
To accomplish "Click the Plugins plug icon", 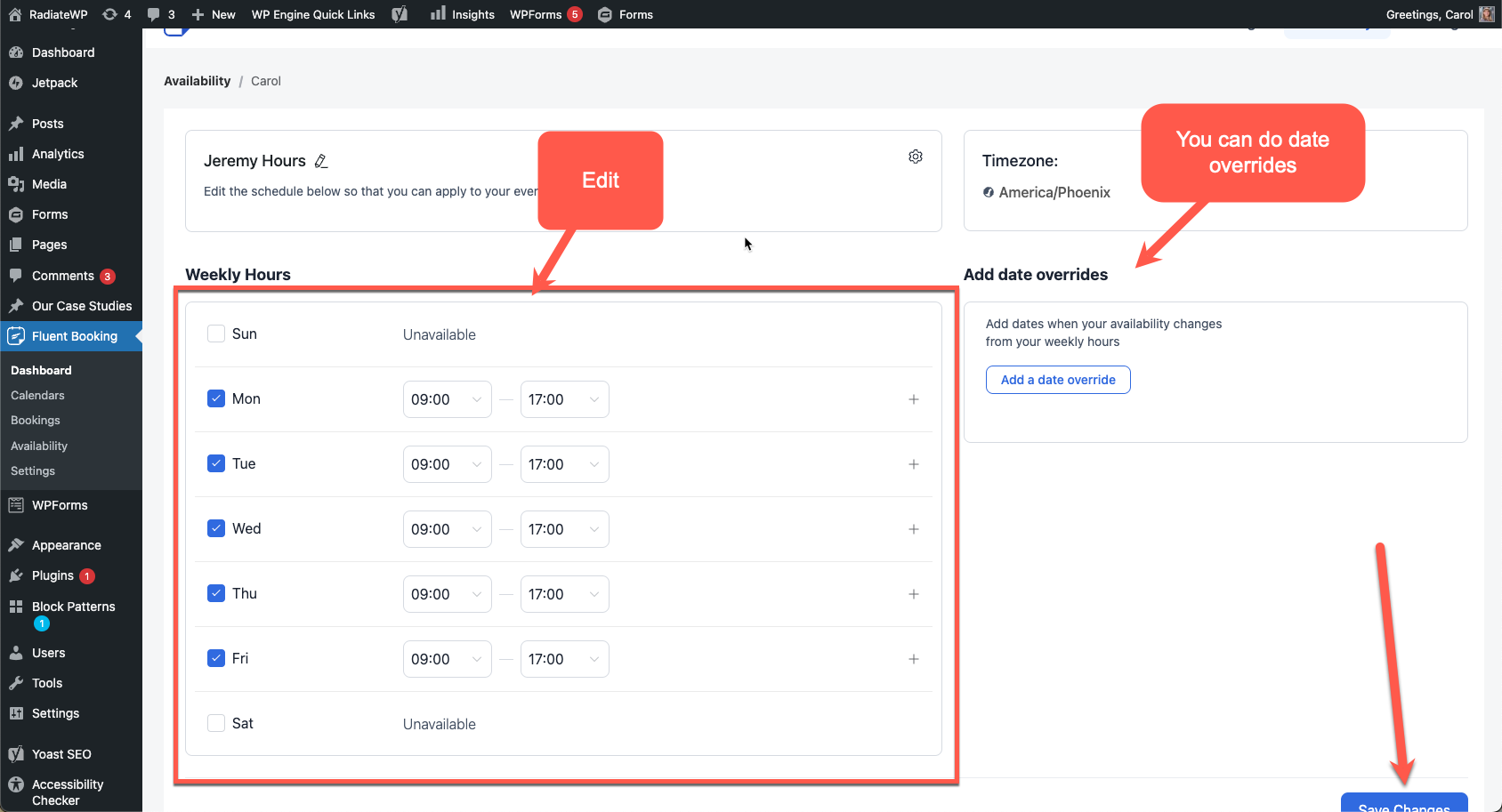I will pyautogui.click(x=16, y=575).
